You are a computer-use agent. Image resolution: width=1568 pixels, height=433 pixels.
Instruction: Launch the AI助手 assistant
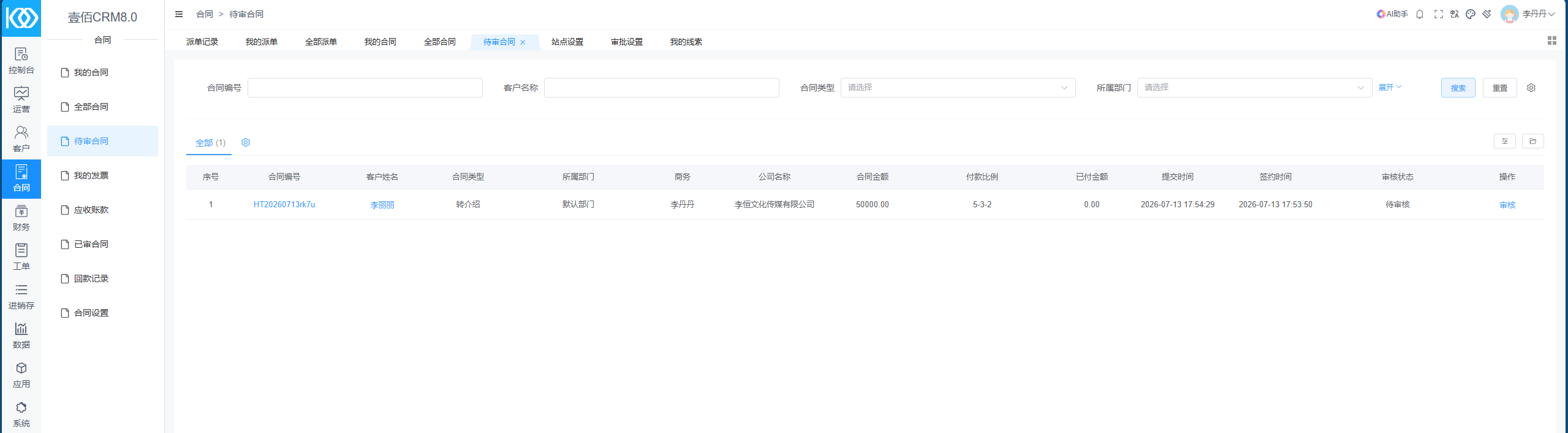1392,14
